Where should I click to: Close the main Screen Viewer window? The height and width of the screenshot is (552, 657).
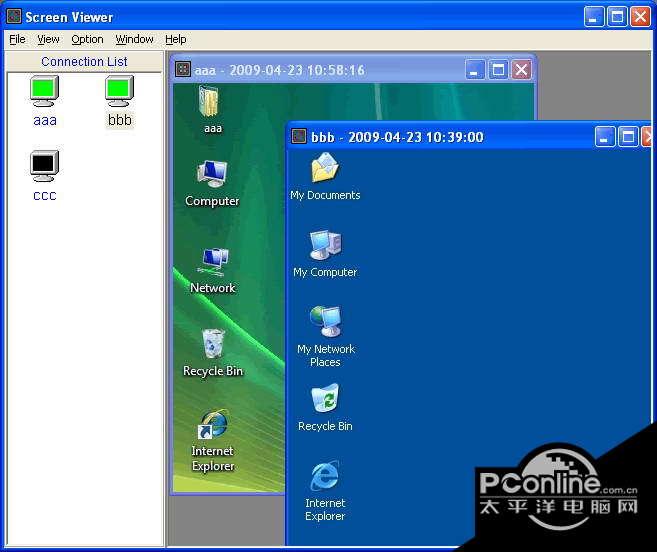click(640, 17)
